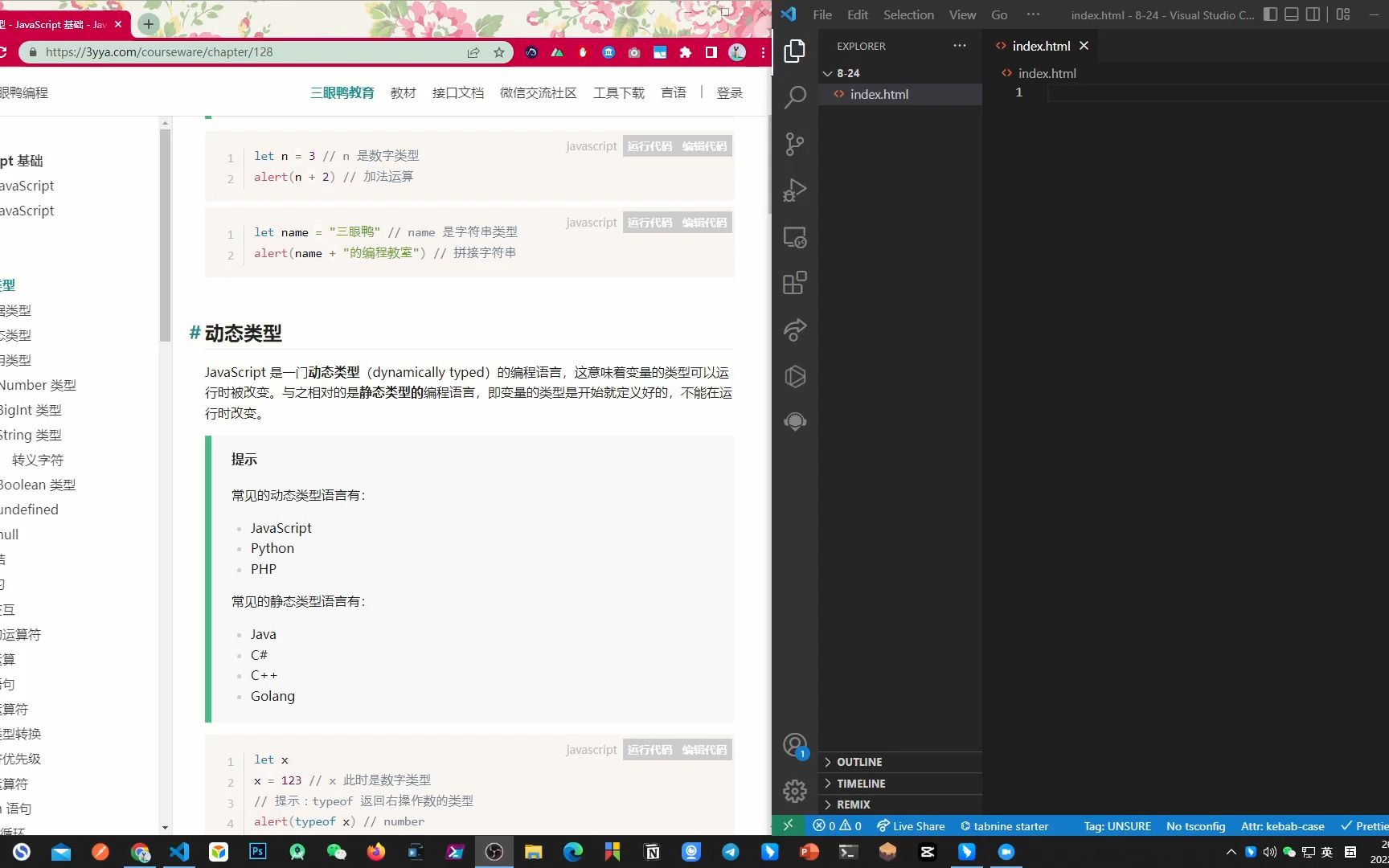Screen dimensions: 1389x868
Task: Toggle the bottom panel visibility
Action: (x=1291, y=14)
